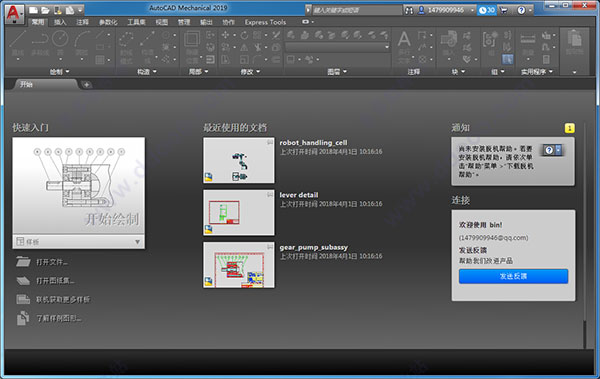
Task: Open the gear_pump_subassy thumbnail
Action: coord(239,265)
